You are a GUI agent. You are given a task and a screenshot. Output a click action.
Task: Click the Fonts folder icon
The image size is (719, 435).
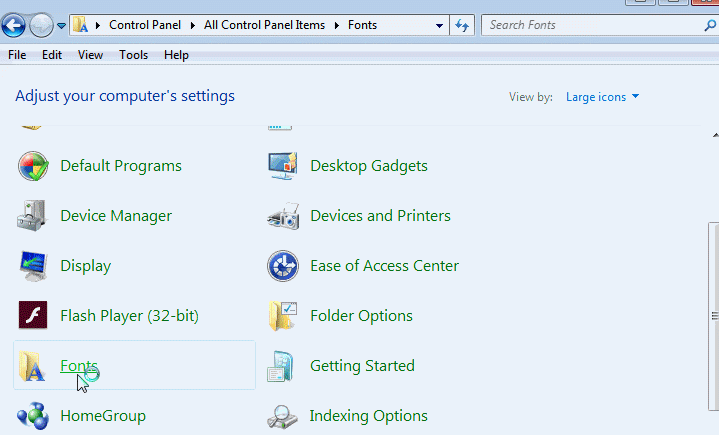click(33, 366)
